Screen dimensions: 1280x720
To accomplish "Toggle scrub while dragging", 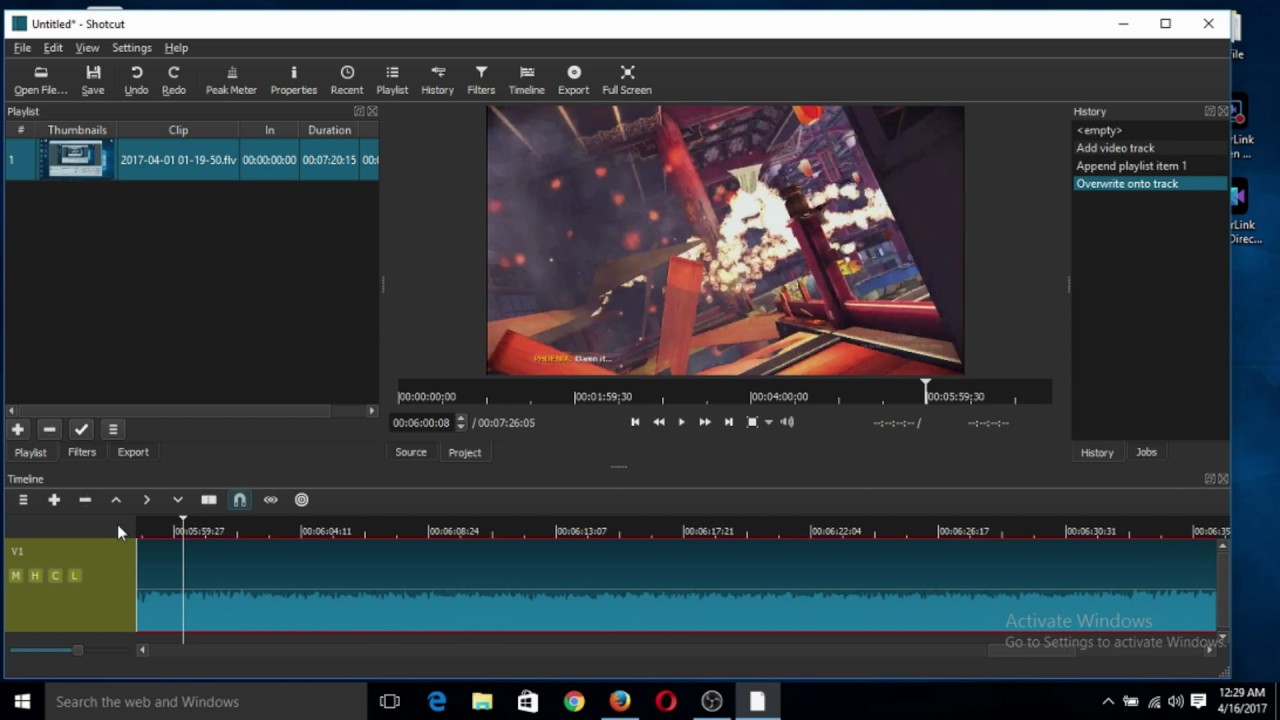I will pyautogui.click(x=271, y=500).
